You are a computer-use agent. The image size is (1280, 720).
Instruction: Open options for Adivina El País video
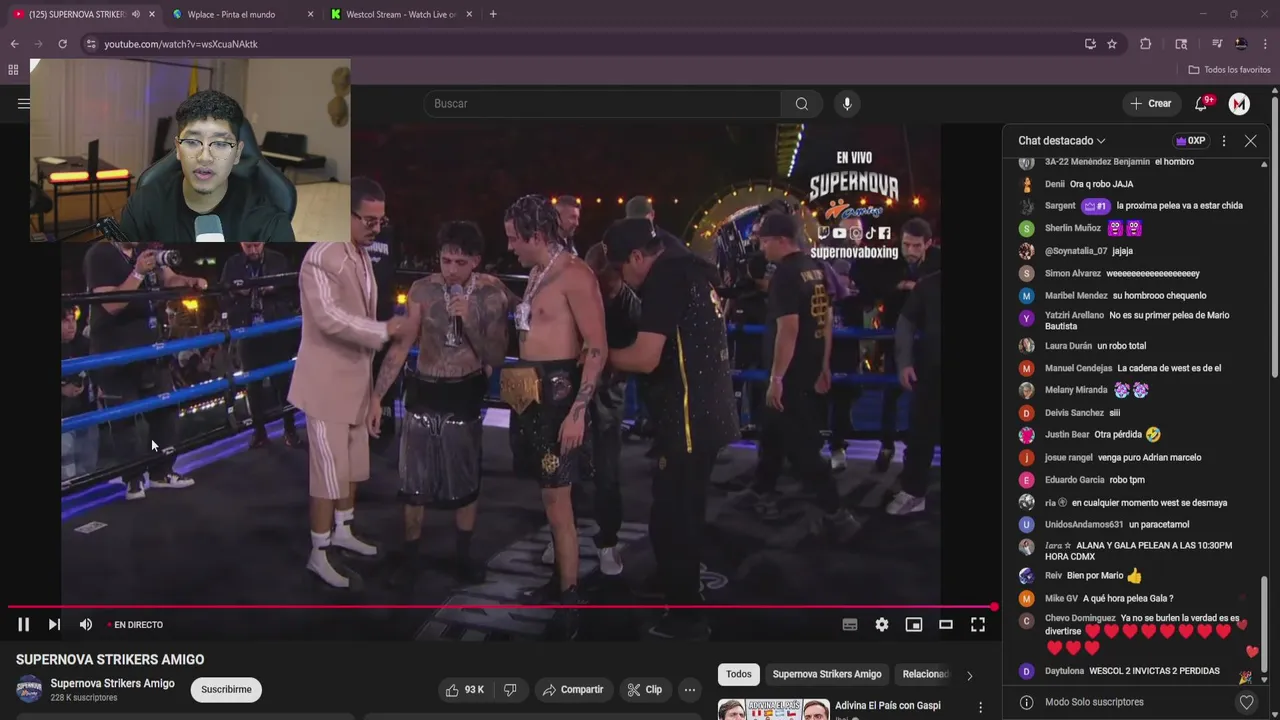coord(980,708)
